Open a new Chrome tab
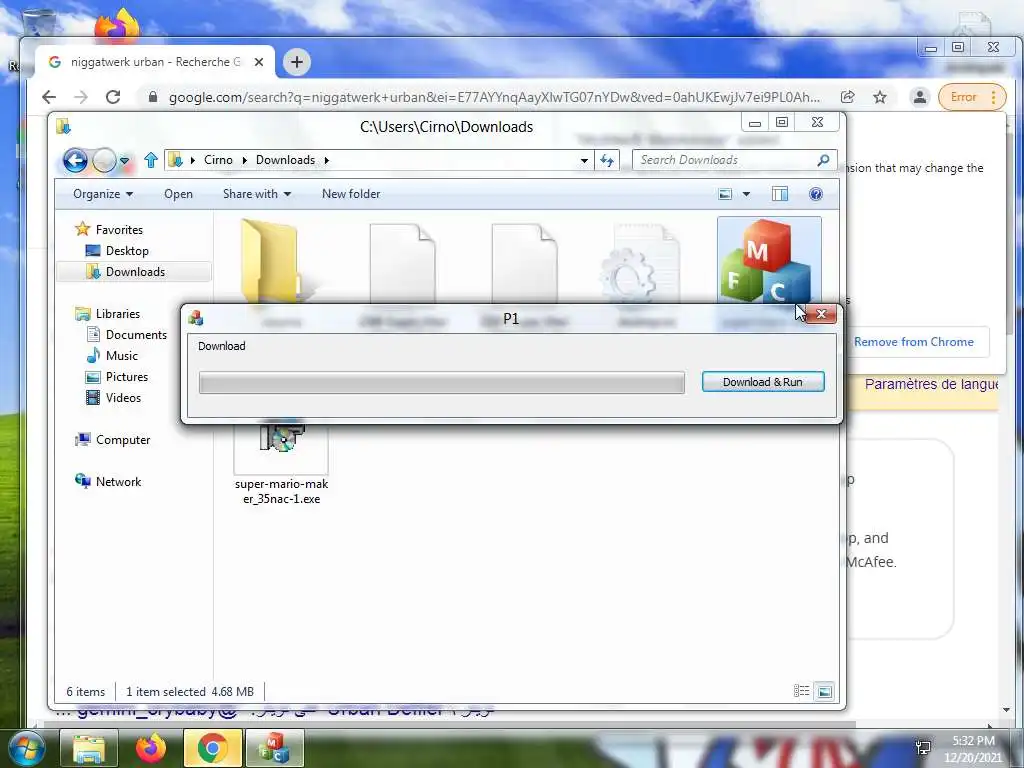The image size is (1024, 768). tap(297, 62)
